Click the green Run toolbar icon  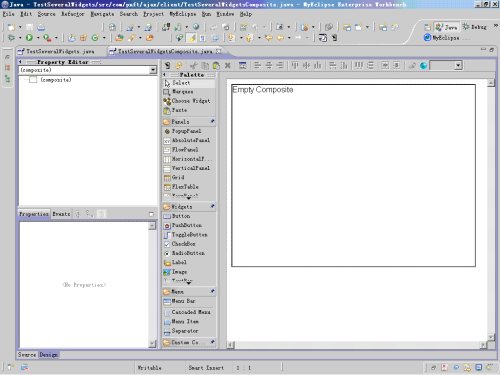click(x=29, y=38)
